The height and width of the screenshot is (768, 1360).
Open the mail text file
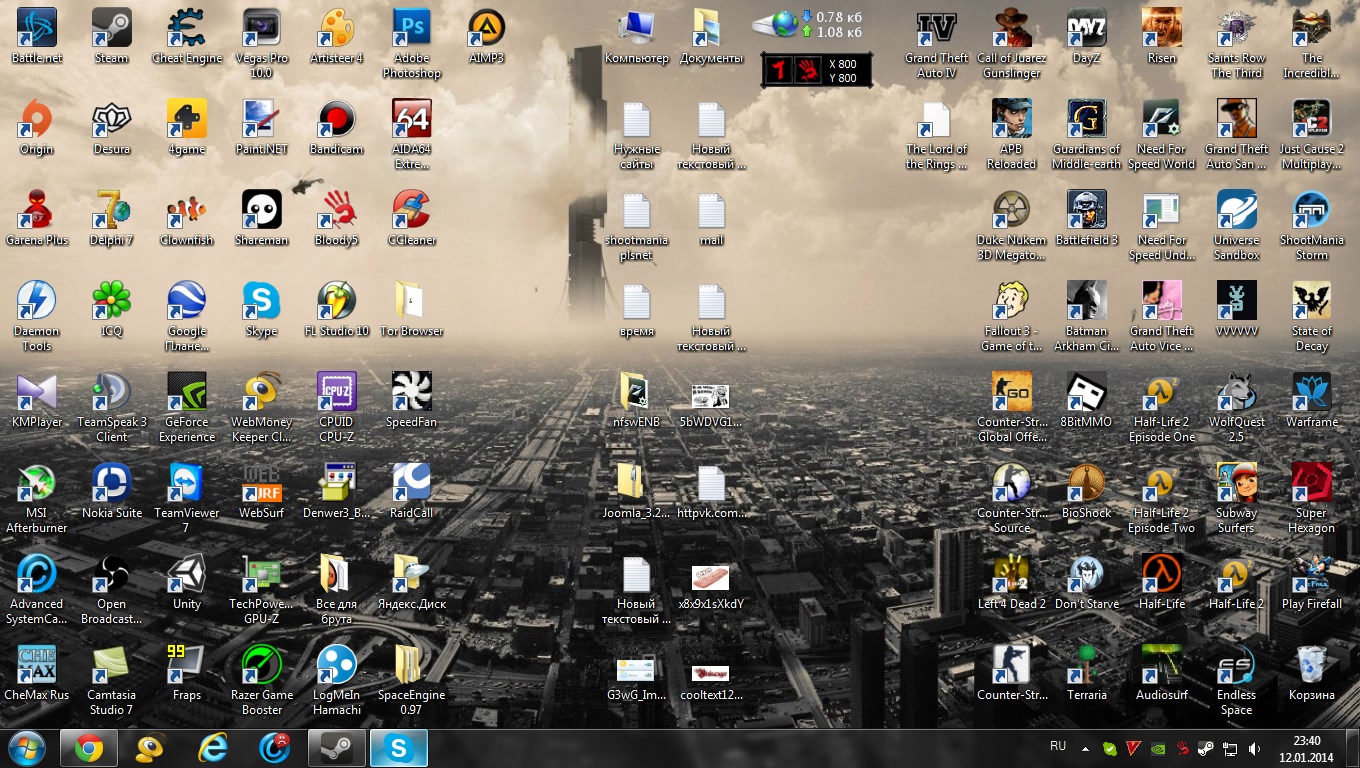[711, 219]
